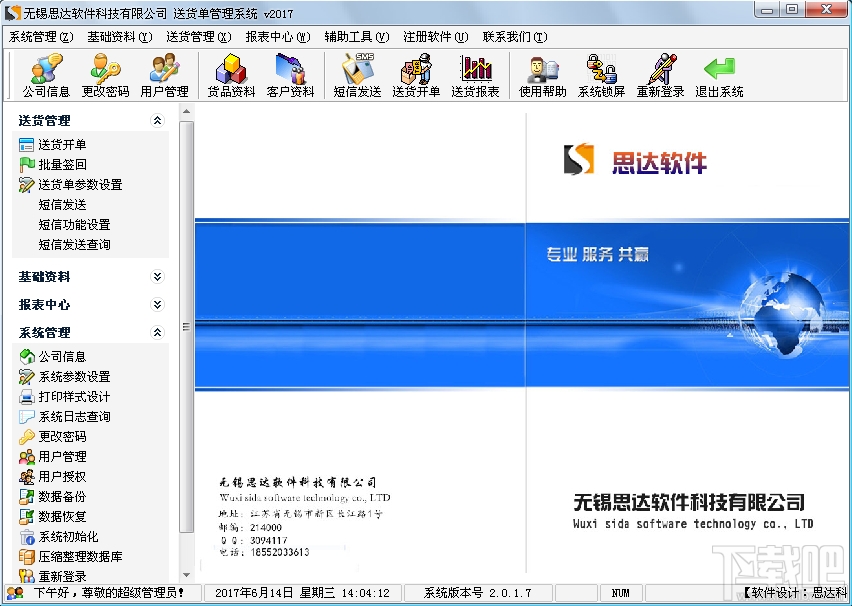Open the 报表中心(W) menu
This screenshot has height=606, width=852.
(x=278, y=37)
